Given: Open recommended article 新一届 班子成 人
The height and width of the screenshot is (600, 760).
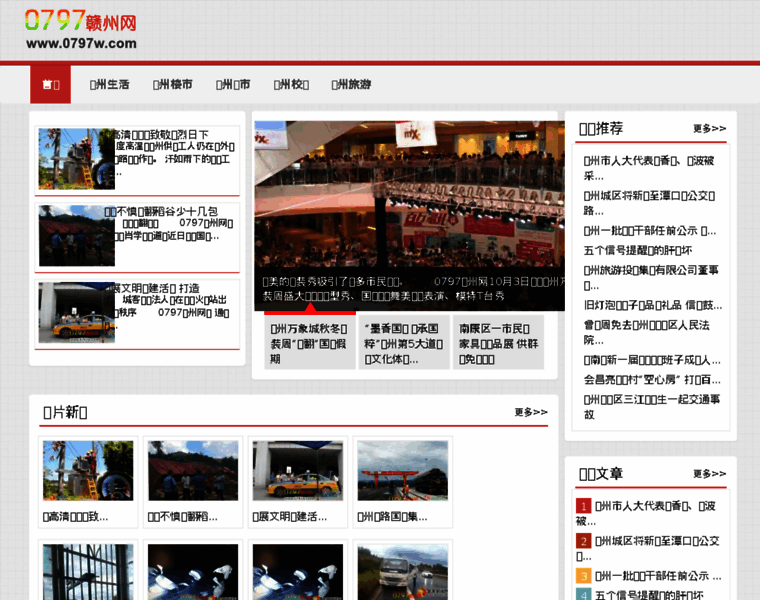Looking at the screenshot, I should tap(652, 360).
